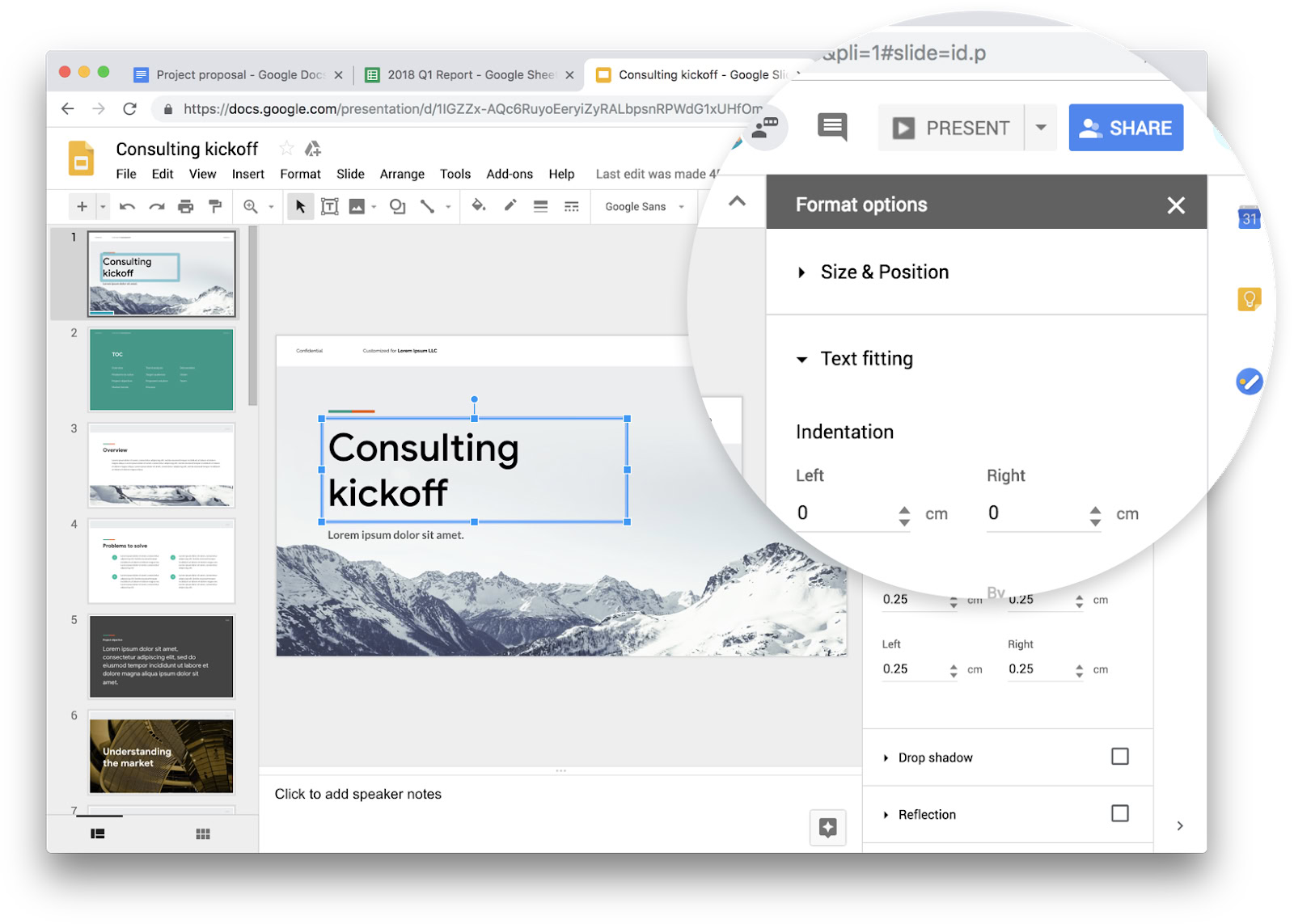The image size is (1294, 924).
Task: Click the blue Share button
Action: [1126, 128]
